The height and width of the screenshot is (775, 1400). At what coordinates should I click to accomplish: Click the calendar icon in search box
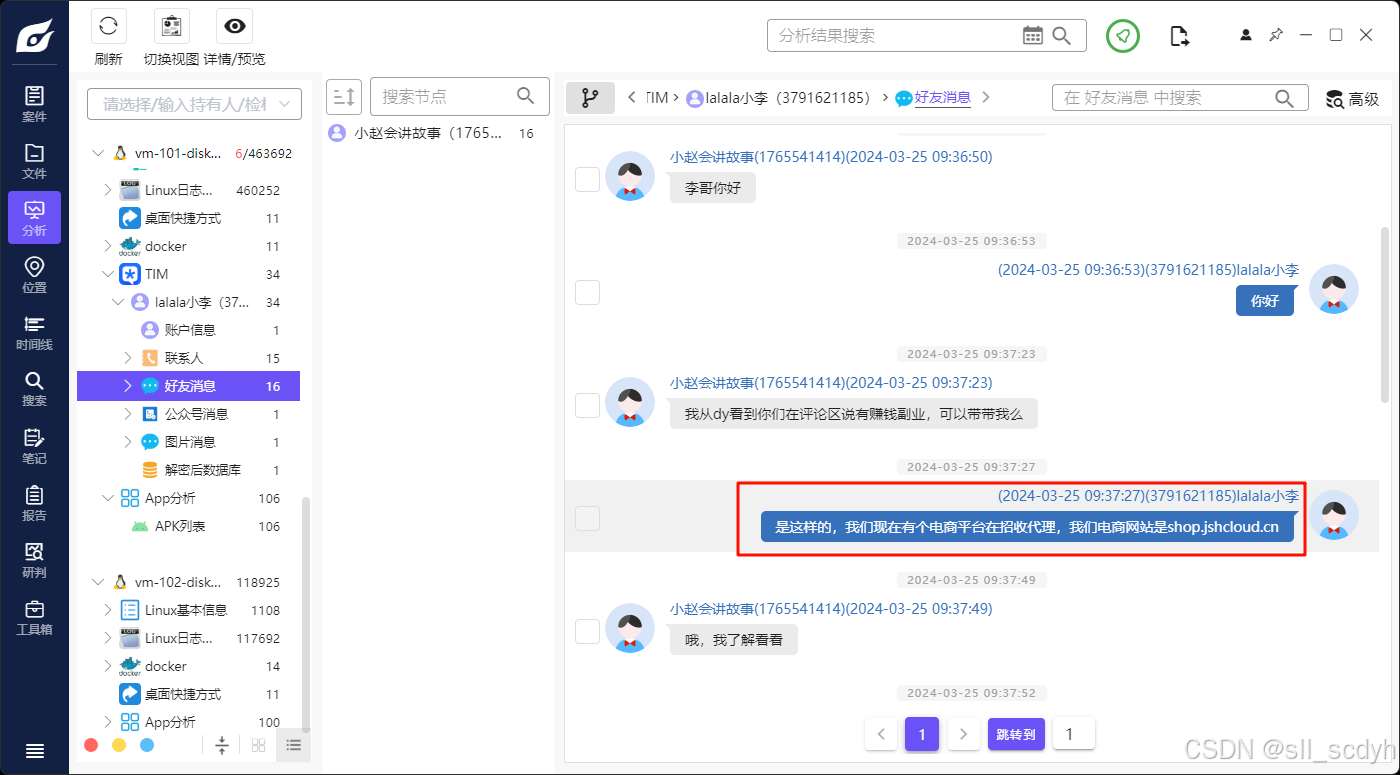pyautogui.click(x=1033, y=35)
